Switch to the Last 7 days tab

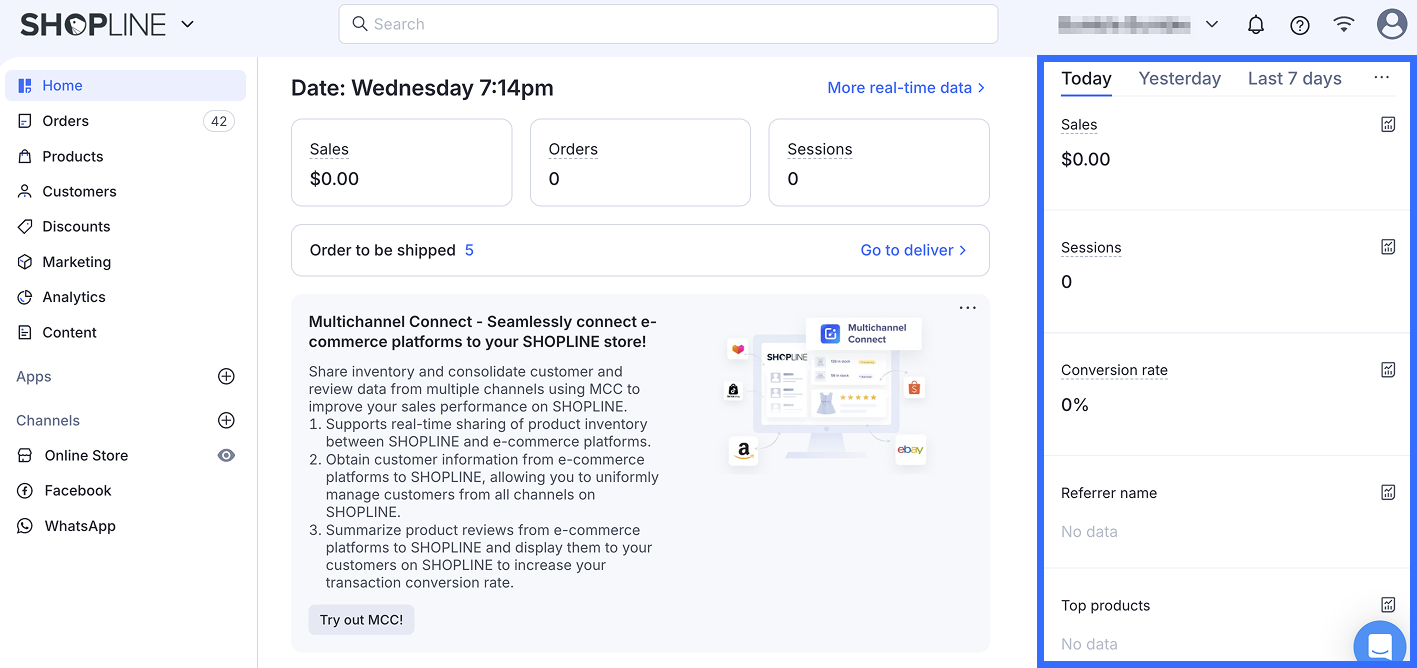pos(1294,79)
